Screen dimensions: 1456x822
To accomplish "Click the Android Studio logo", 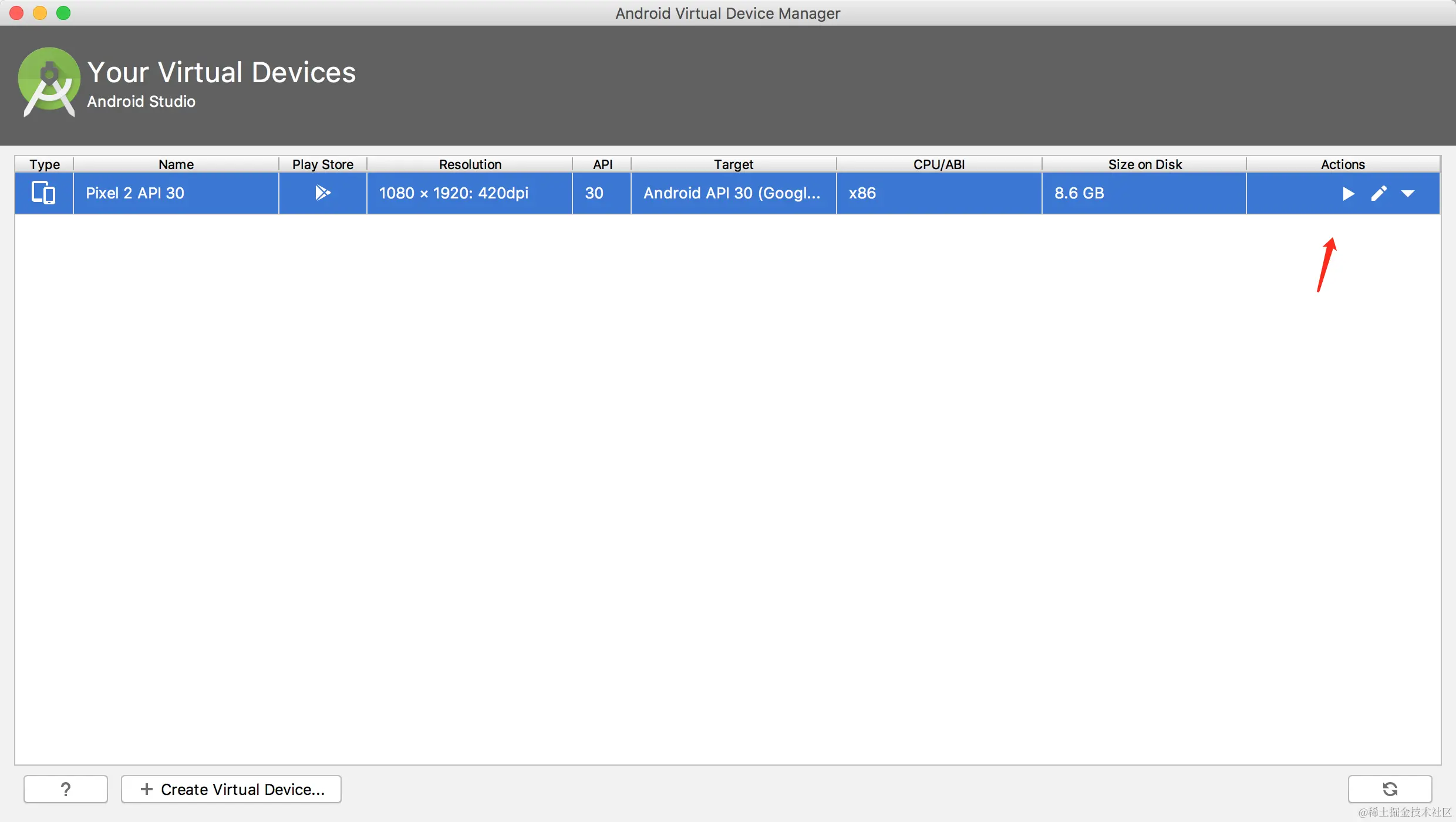I will [x=49, y=82].
